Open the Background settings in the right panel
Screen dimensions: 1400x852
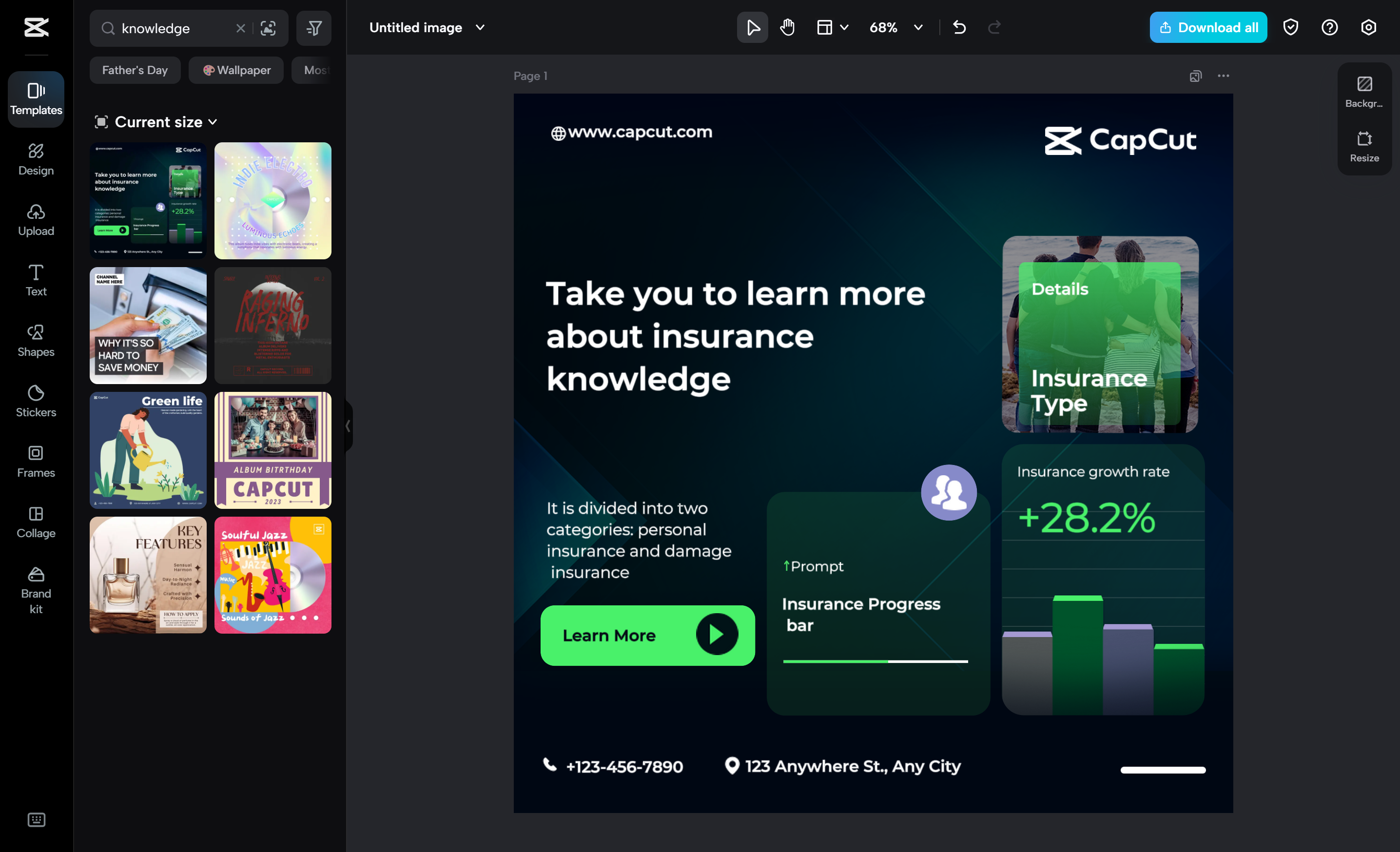click(x=1363, y=91)
